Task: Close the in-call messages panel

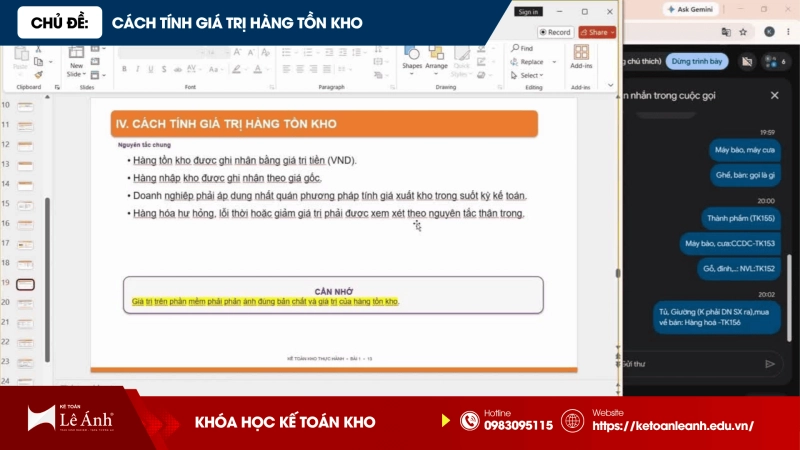Action: click(774, 95)
